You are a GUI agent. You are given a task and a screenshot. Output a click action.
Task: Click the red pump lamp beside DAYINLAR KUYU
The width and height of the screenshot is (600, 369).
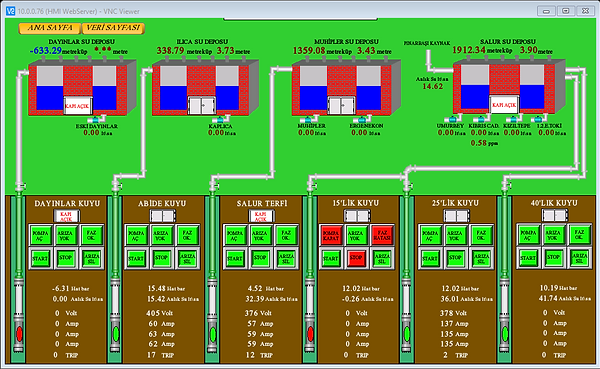pos(19,334)
